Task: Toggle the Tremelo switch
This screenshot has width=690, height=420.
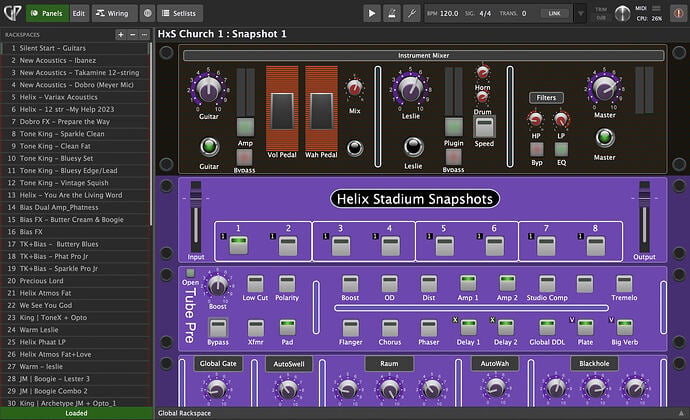Action: (624, 284)
